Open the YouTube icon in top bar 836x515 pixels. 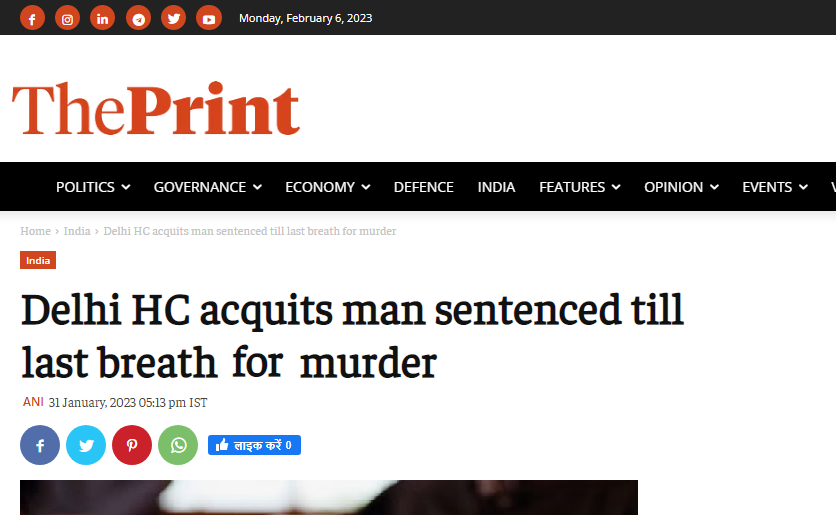point(208,18)
